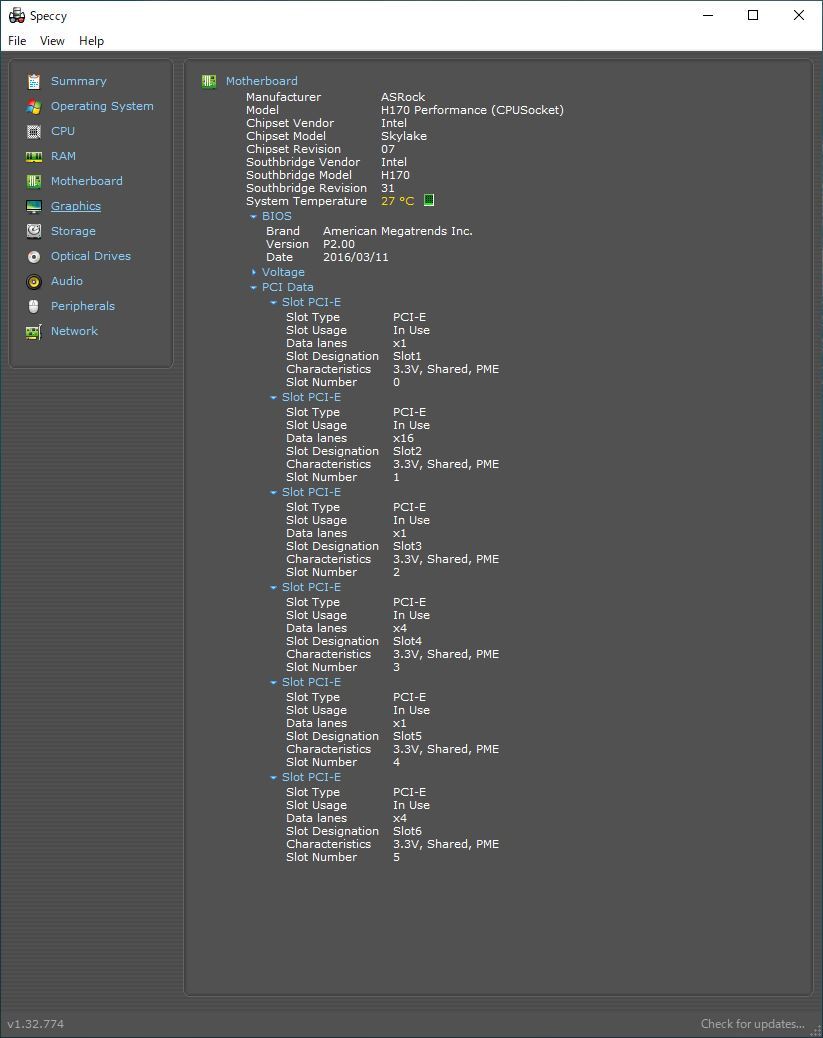Collapse Slot PCI-E for Slot3
The height and width of the screenshot is (1038, 823).
[x=273, y=493]
